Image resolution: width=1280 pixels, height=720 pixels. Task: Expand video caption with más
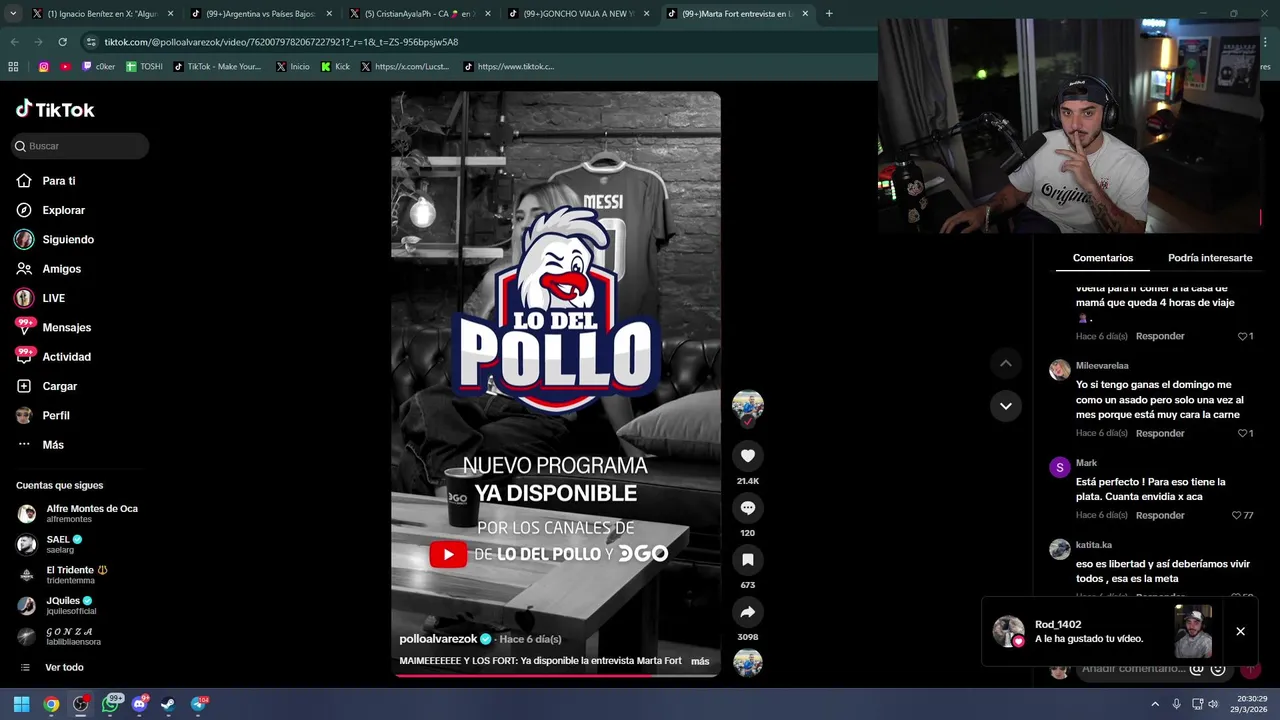[x=700, y=661]
